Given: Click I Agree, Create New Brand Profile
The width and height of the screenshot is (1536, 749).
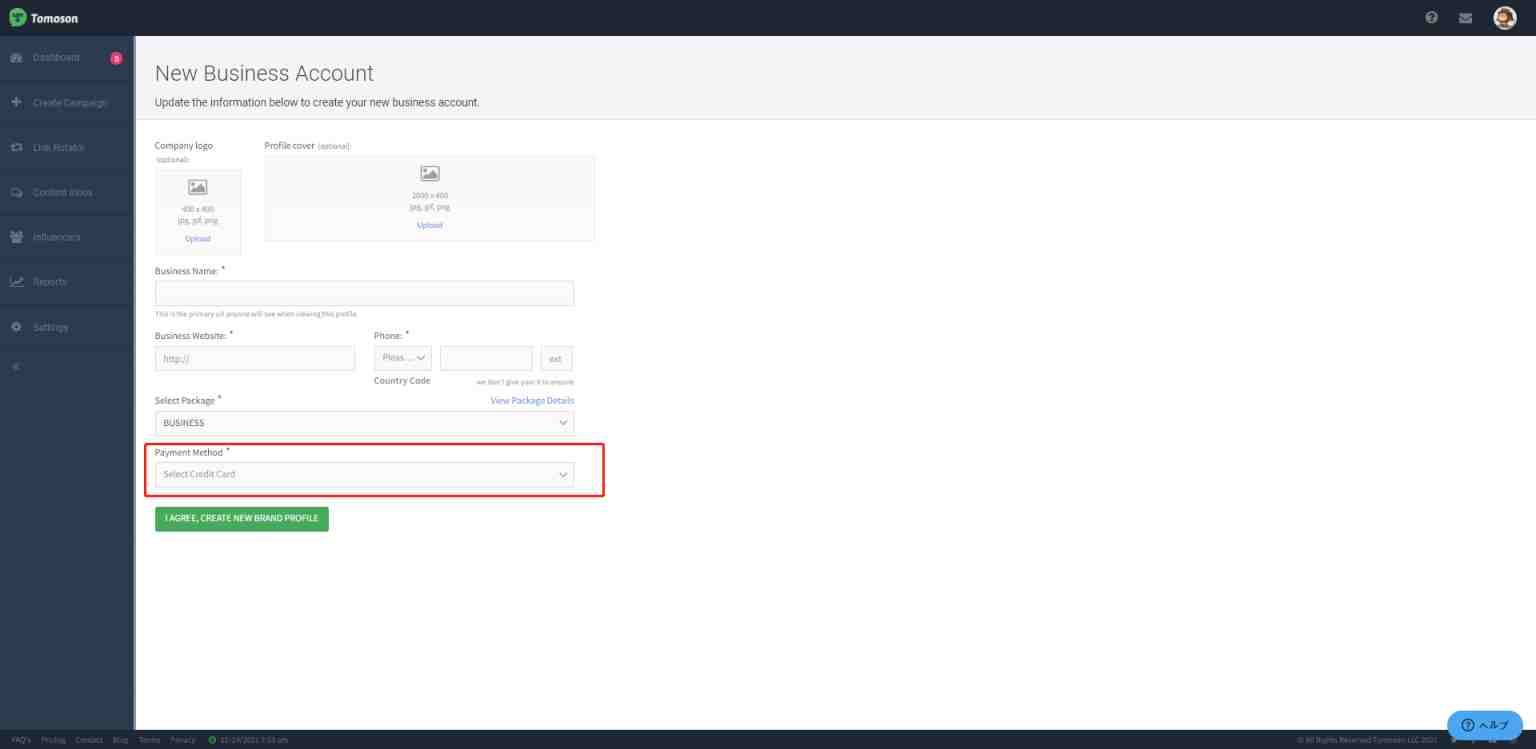Looking at the screenshot, I should [242, 519].
